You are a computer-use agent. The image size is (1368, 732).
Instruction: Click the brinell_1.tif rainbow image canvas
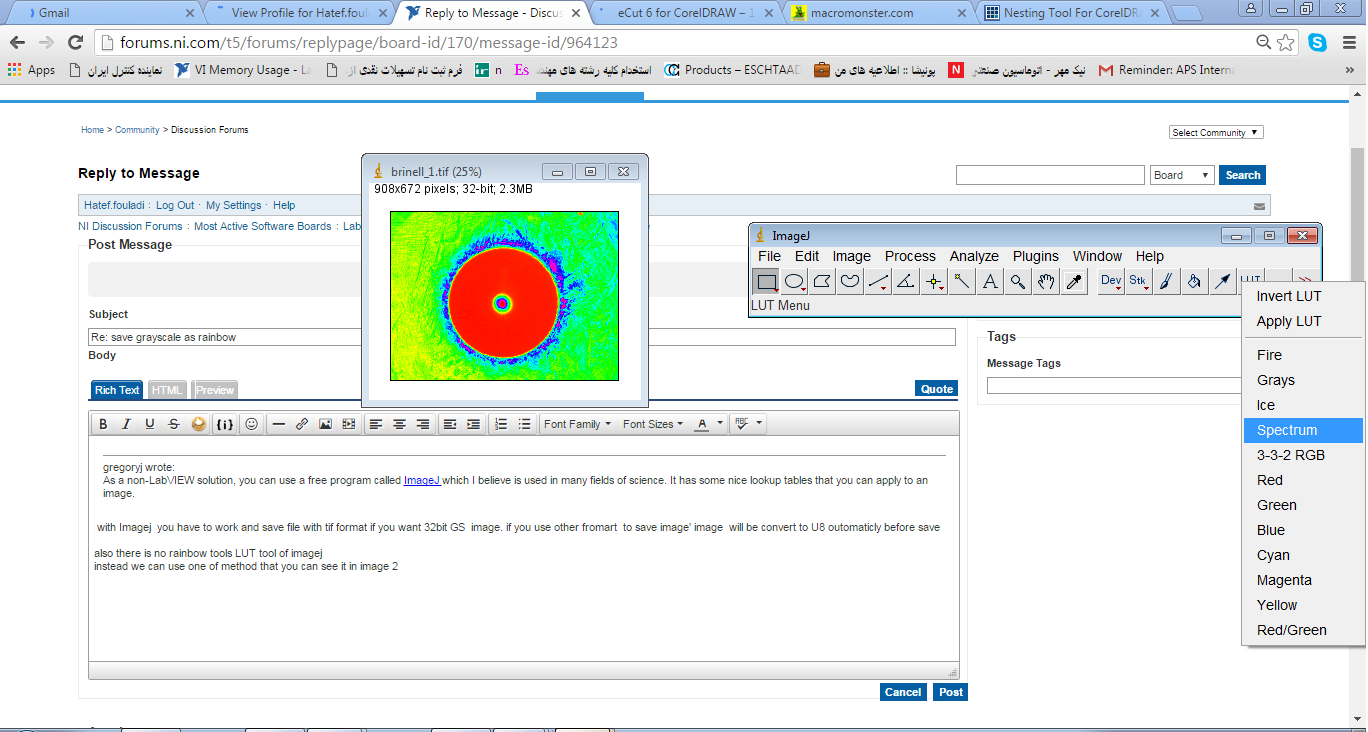point(504,295)
